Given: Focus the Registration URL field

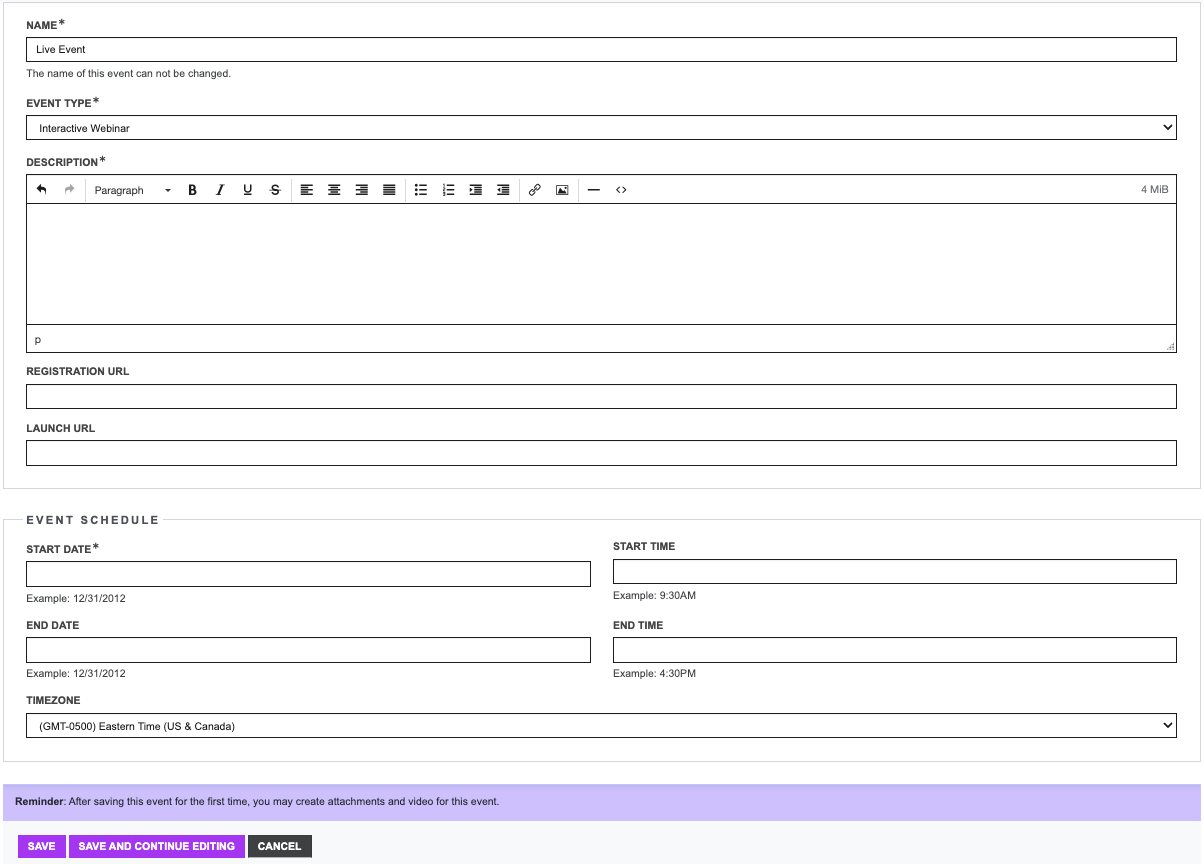Looking at the screenshot, I should click(x=601, y=397).
